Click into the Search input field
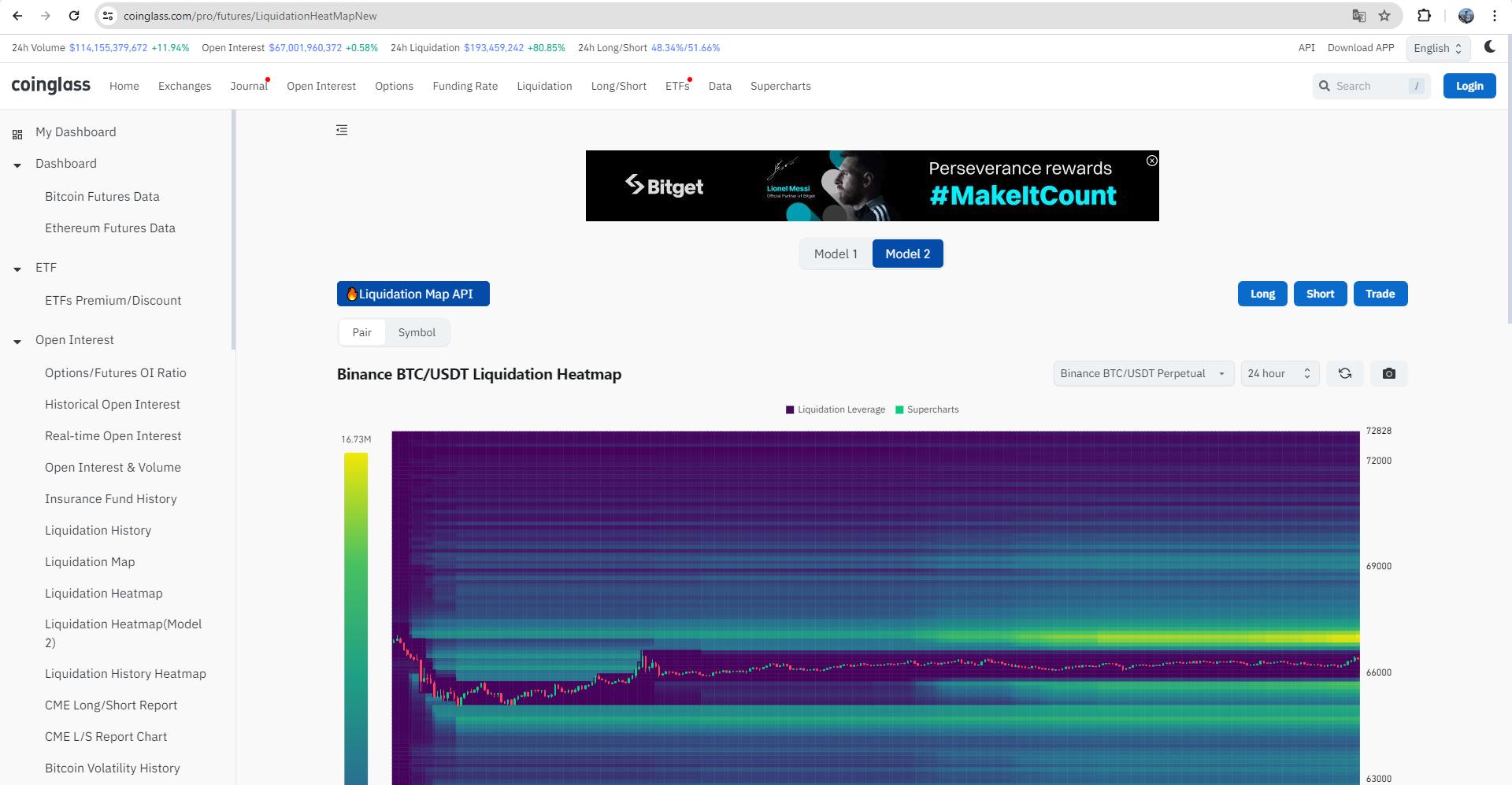This screenshot has width=1512, height=785. click(x=1370, y=86)
